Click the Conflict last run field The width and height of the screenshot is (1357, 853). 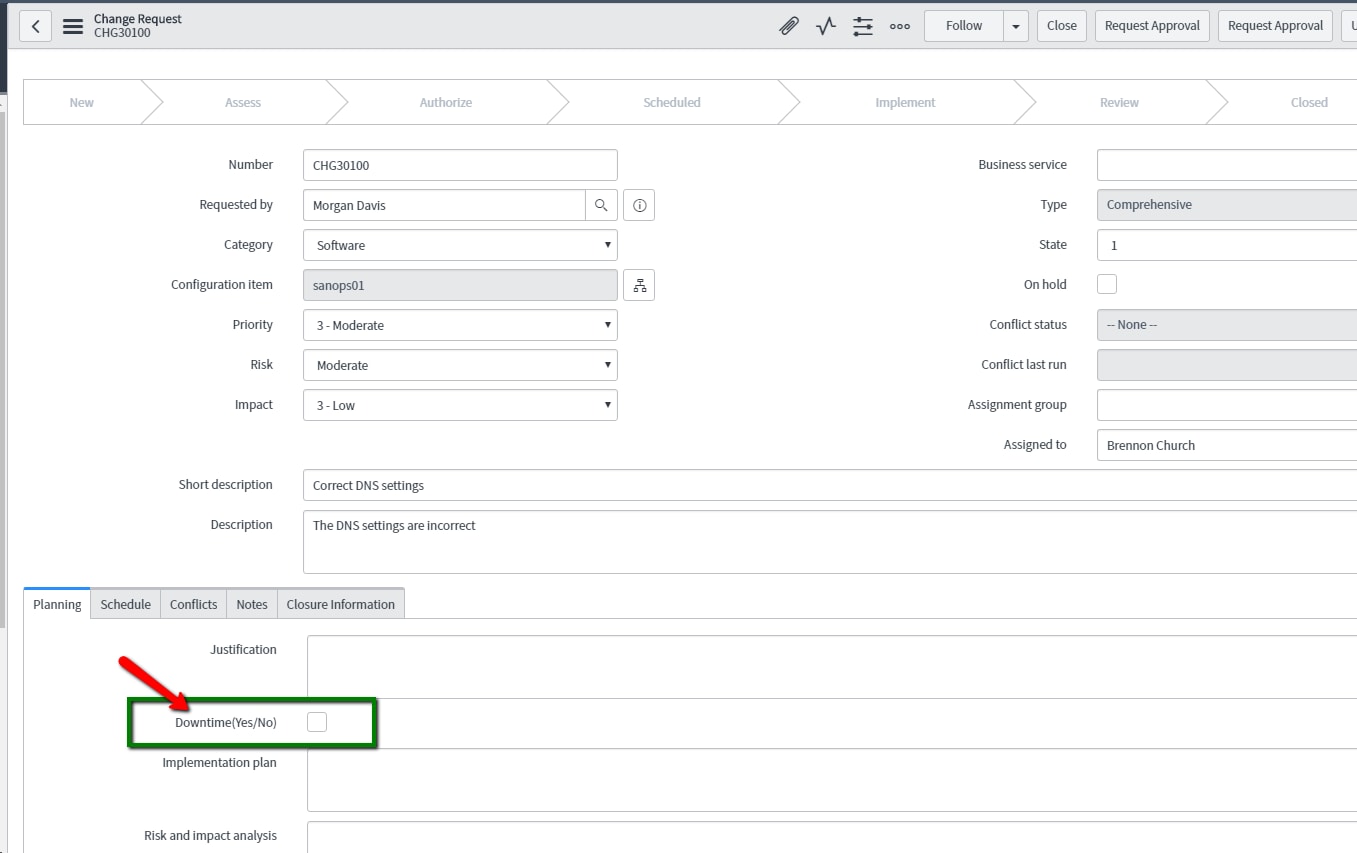[1227, 365]
